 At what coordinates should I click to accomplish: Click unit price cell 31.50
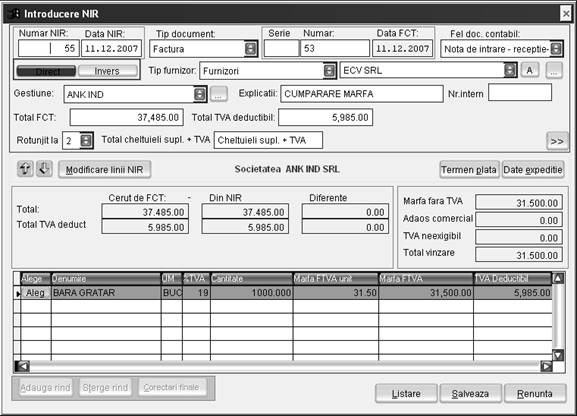336,293
